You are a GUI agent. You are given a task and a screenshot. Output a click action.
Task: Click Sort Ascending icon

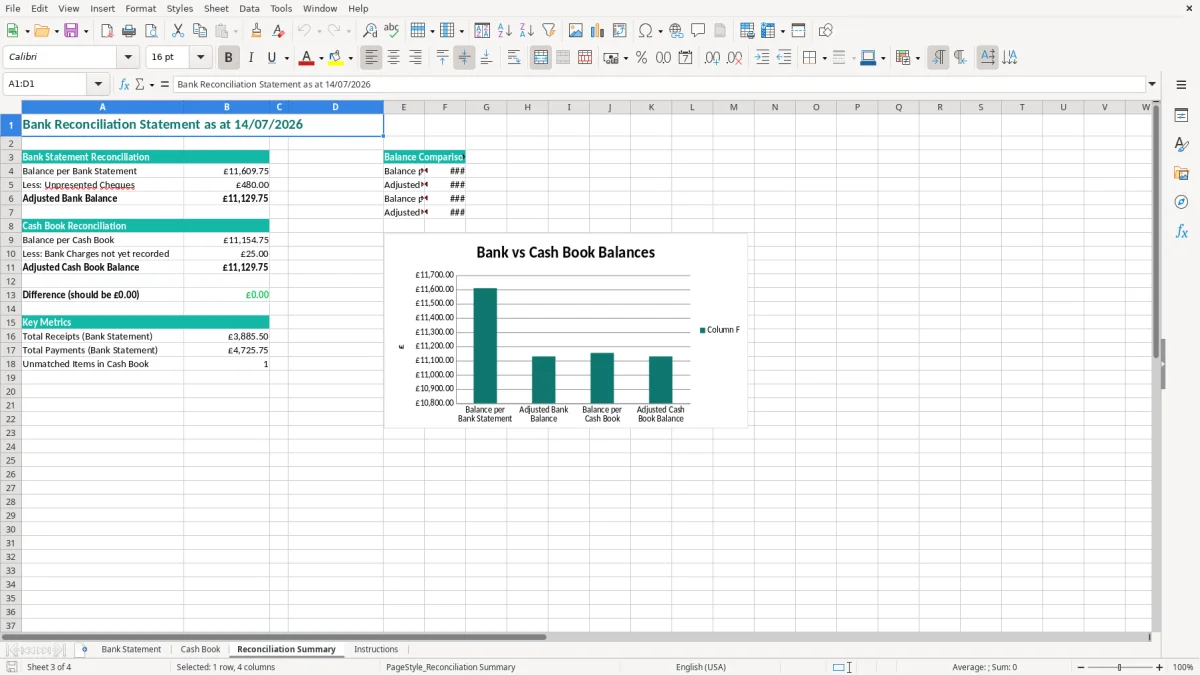505,31
